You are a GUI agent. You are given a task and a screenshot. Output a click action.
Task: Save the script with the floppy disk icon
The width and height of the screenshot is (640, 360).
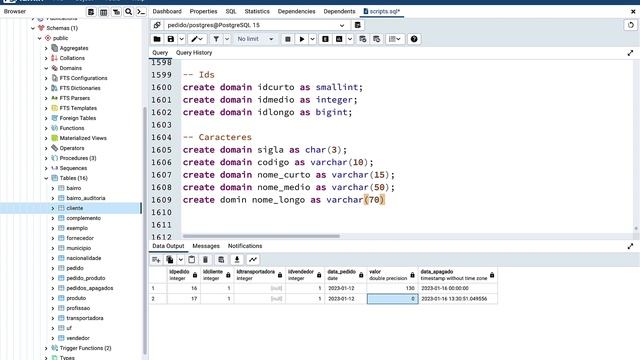pyautogui.click(x=171, y=39)
